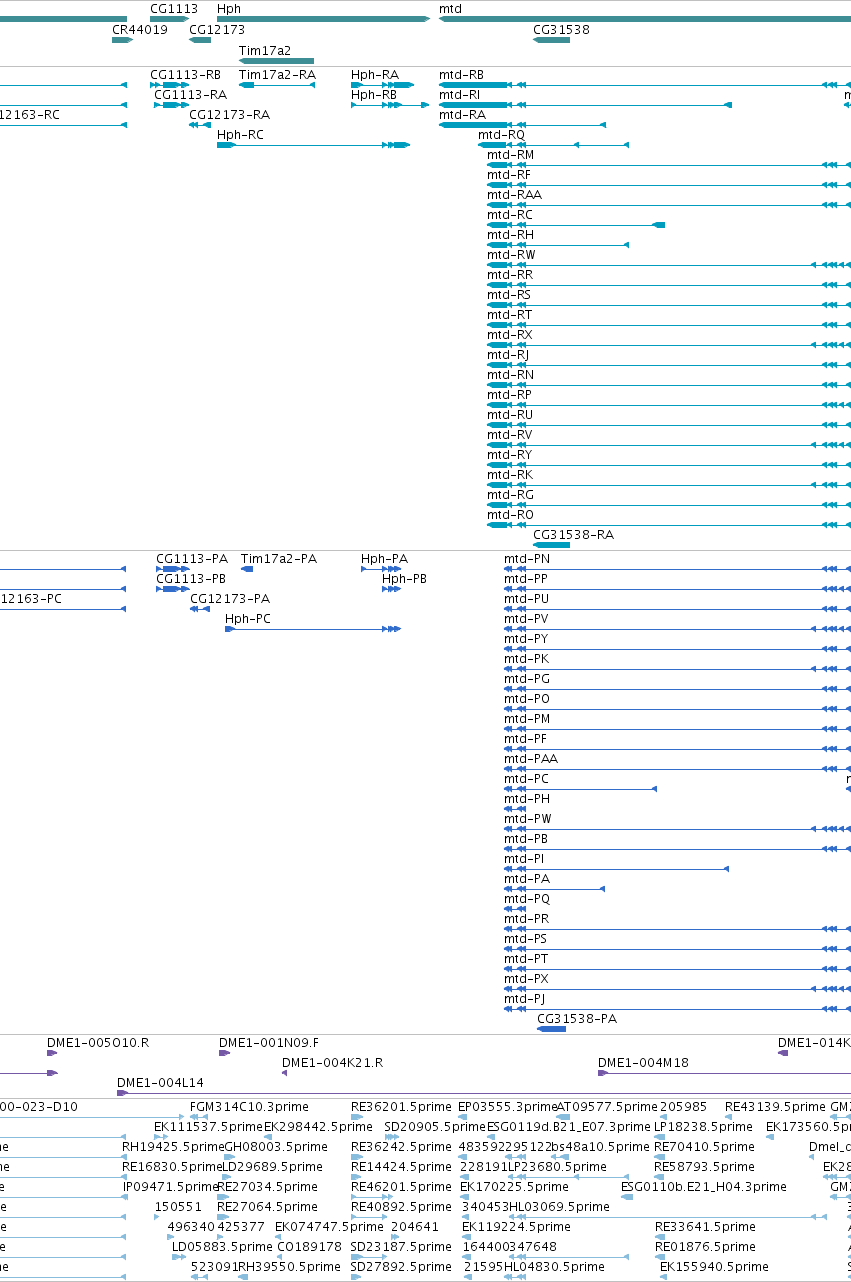The width and height of the screenshot is (851, 1282).
Task: Select protein label mtd-PJ
Action: click(x=525, y=999)
